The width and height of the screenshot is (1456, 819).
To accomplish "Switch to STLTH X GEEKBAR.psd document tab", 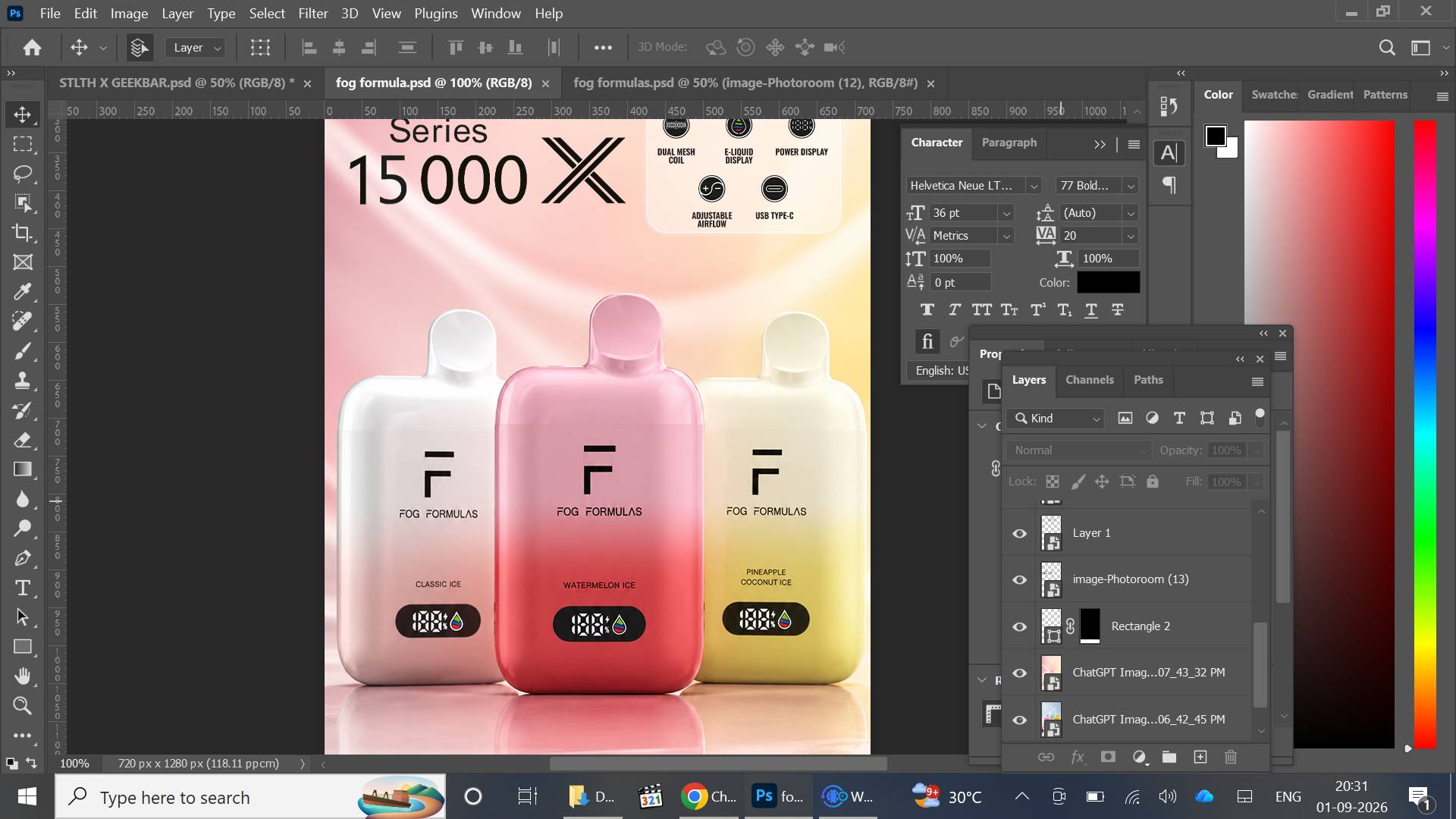I will [x=177, y=83].
